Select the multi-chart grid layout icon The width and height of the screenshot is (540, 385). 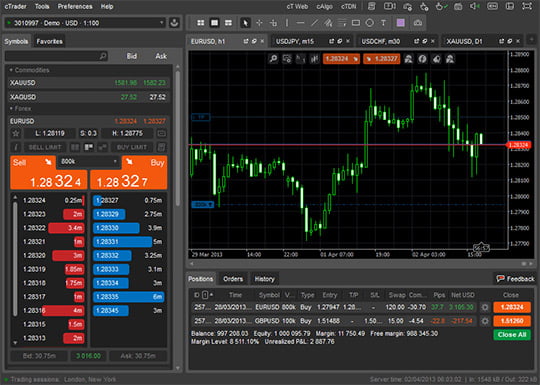201,23
